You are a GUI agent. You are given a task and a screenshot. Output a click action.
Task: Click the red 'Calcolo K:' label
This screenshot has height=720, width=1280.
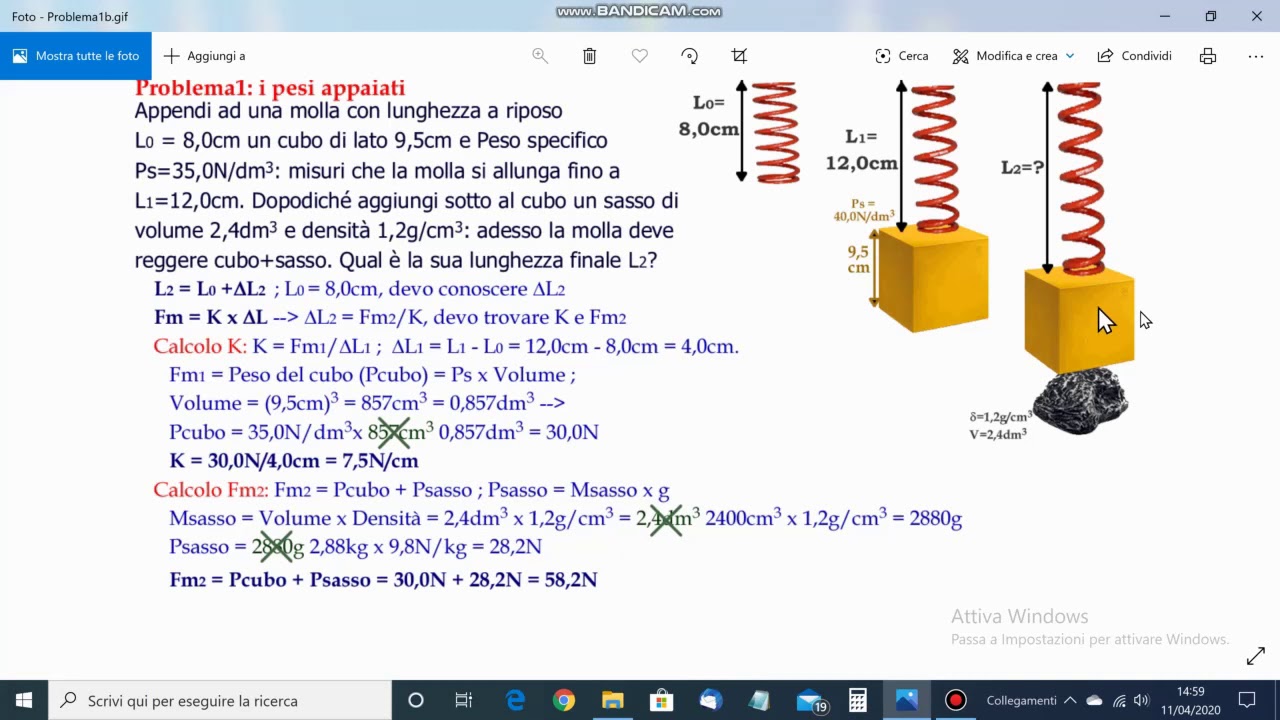200,347
